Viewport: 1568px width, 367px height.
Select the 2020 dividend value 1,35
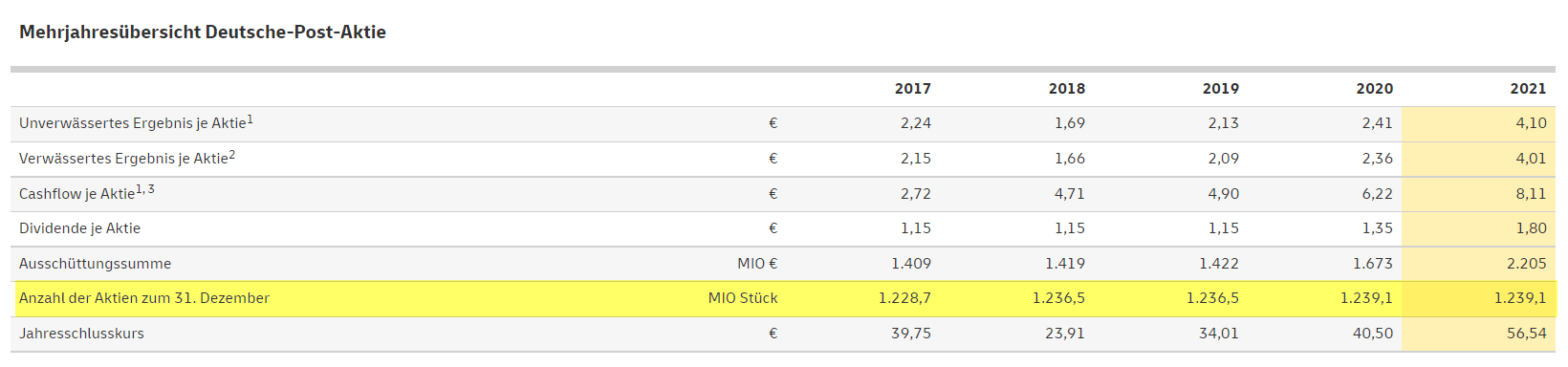1377,228
